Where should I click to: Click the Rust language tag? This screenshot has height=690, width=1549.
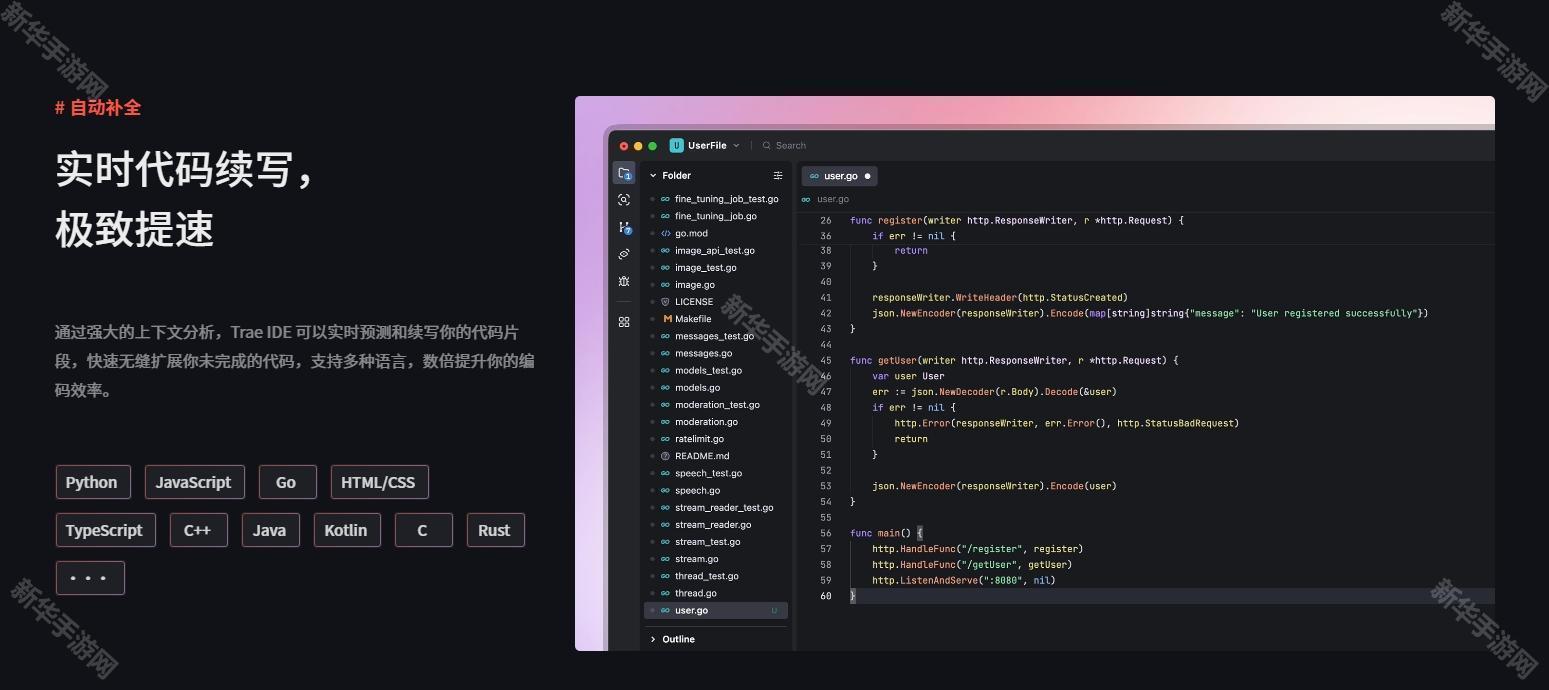494,530
